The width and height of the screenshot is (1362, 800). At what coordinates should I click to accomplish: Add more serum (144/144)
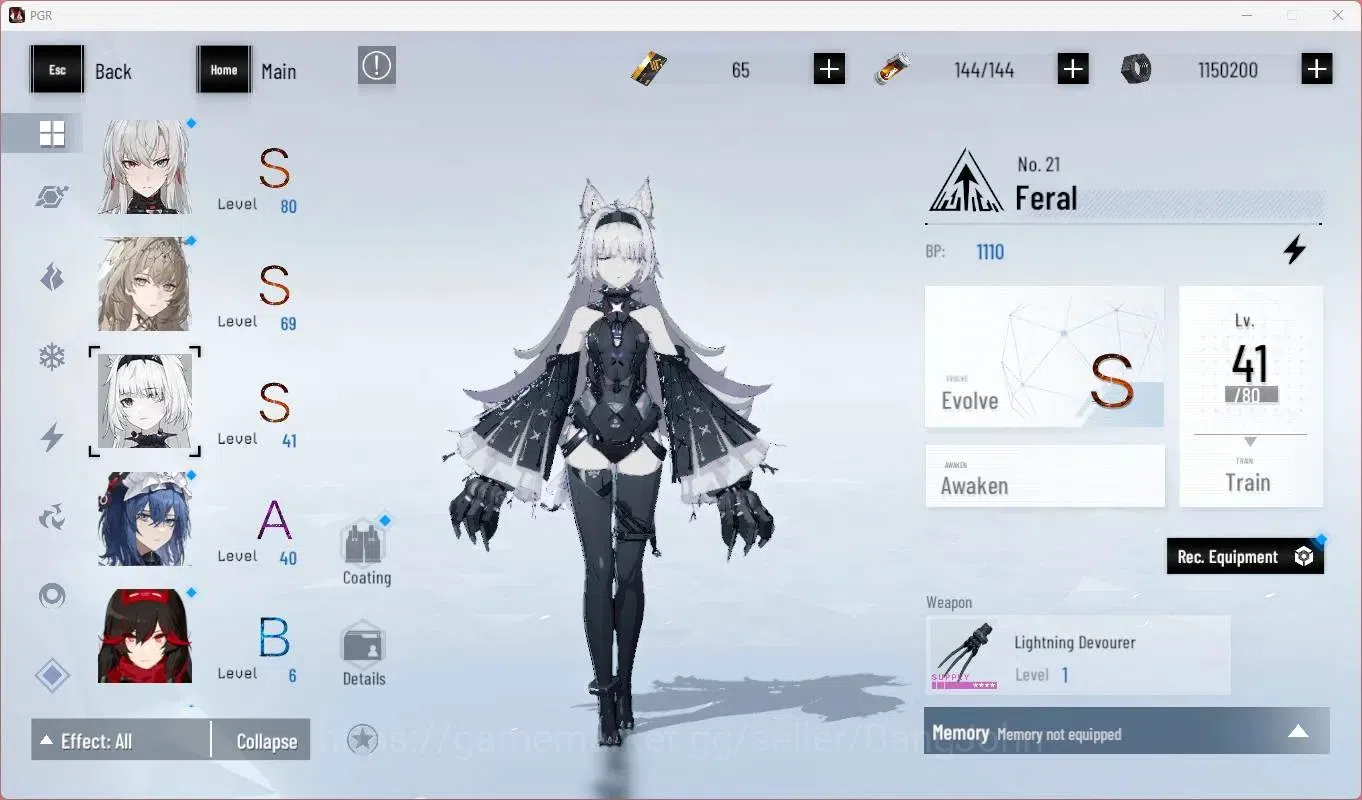tap(1073, 69)
